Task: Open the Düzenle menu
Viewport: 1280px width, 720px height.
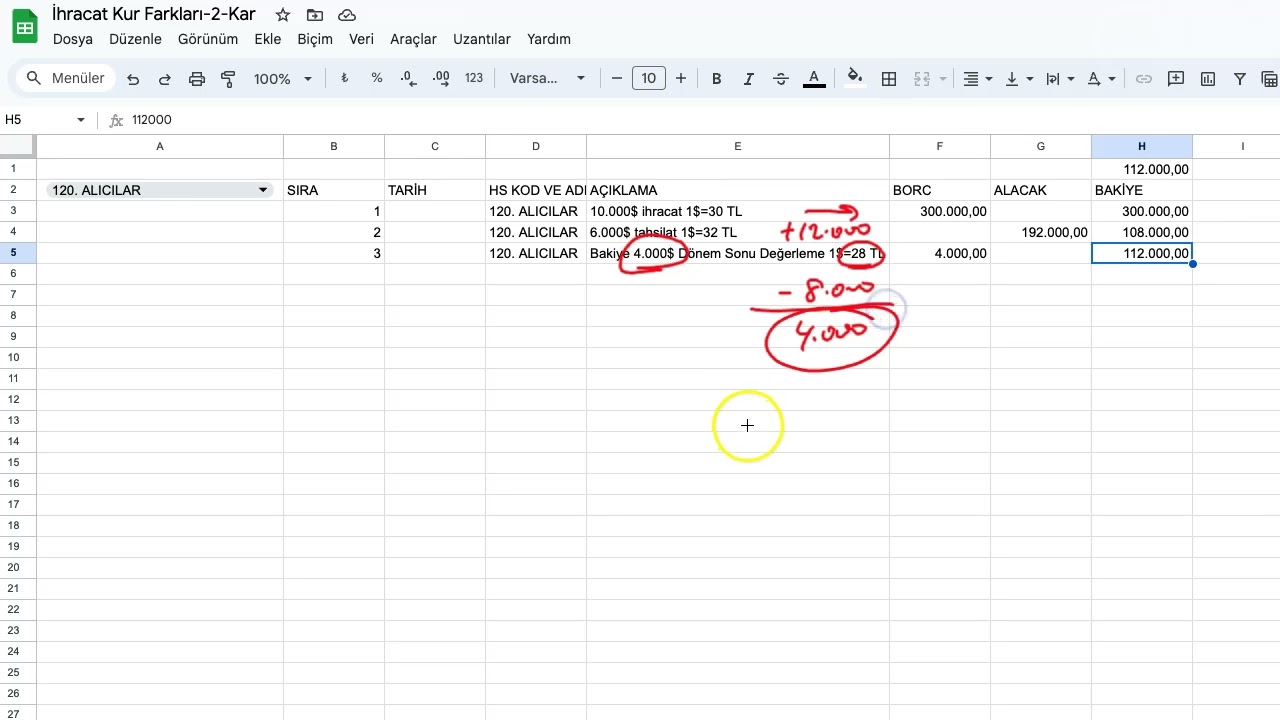Action: 135,39
